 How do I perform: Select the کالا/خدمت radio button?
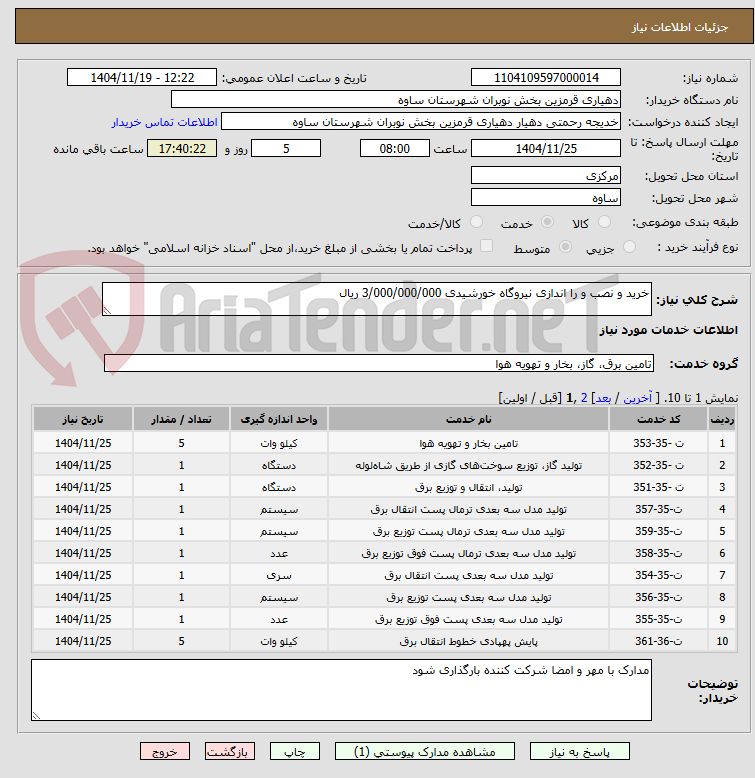pyautogui.click(x=476, y=222)
